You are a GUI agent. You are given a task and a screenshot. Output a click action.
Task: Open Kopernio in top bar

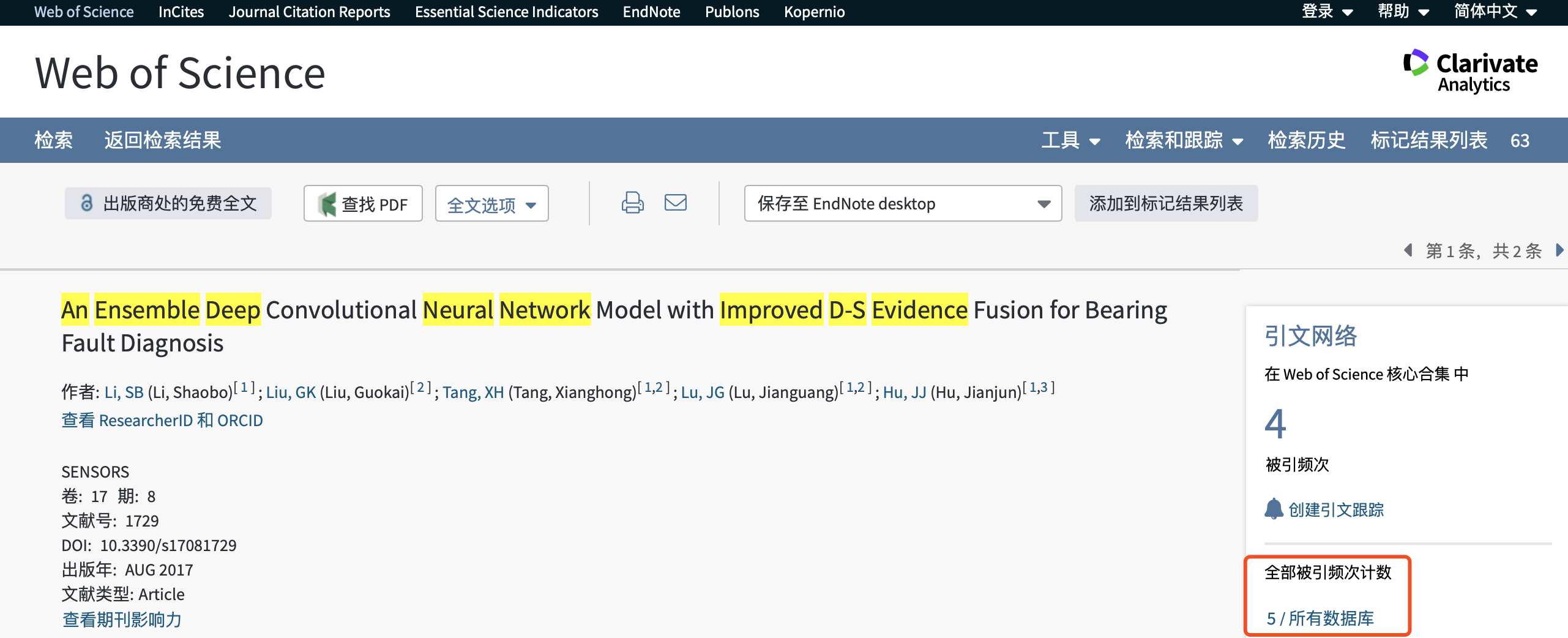click(814, 12)
